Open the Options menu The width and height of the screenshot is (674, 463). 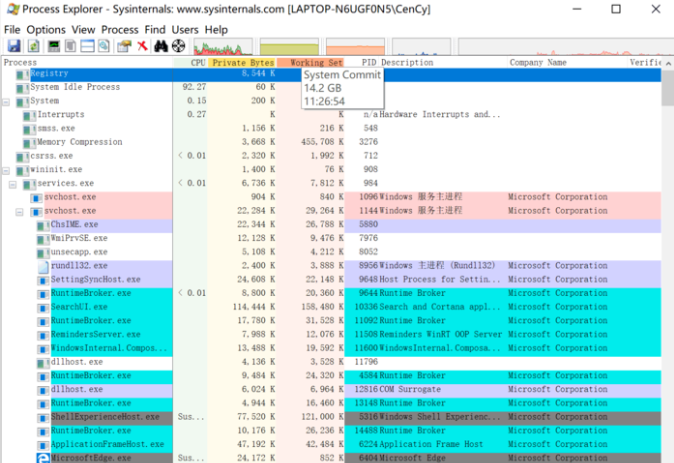pyautogui.click(x=46, y=30)
